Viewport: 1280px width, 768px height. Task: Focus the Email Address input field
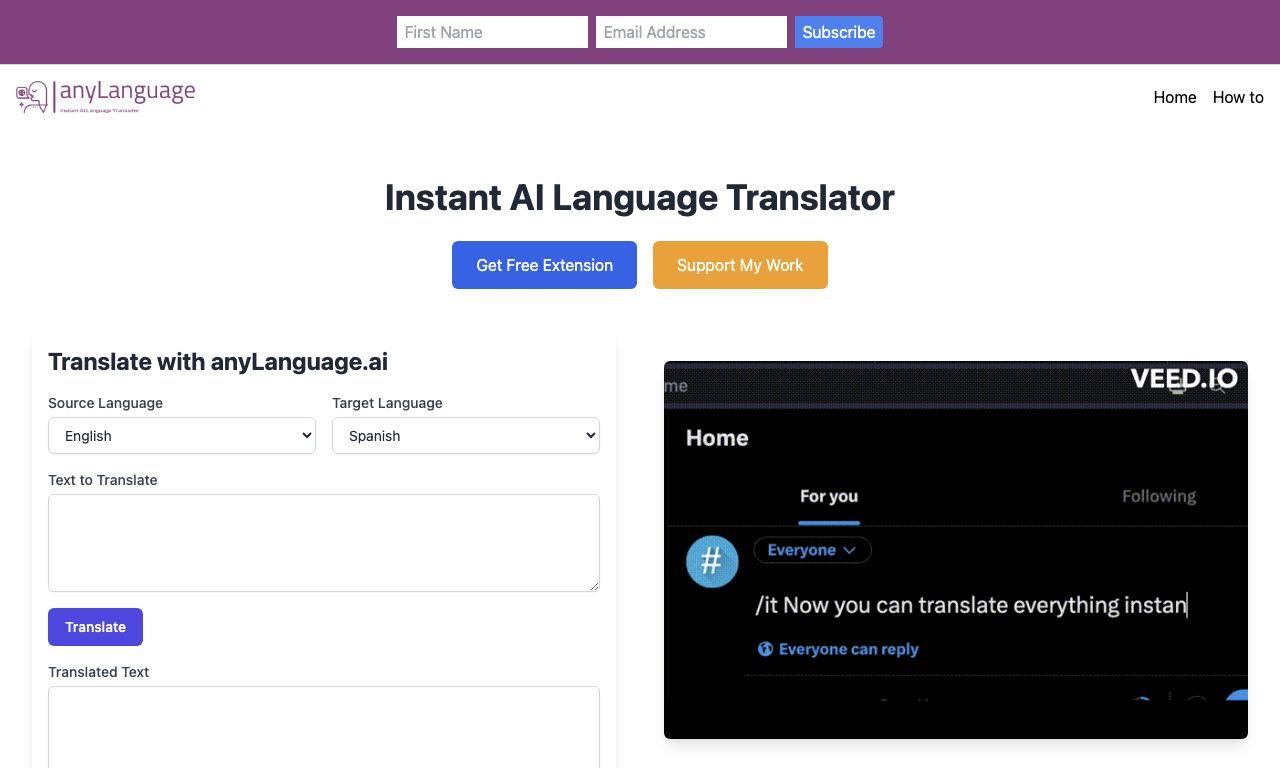[x=691, y=32]
